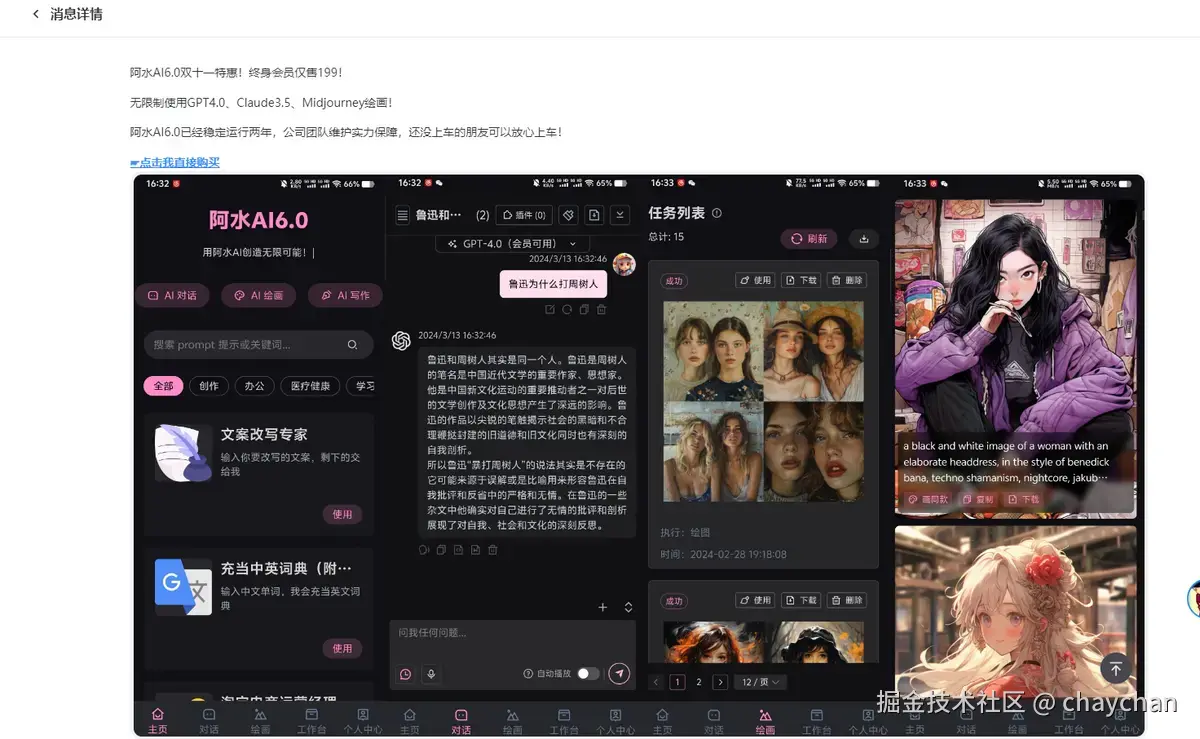Click the magnifier icon in prompt search

352,345
